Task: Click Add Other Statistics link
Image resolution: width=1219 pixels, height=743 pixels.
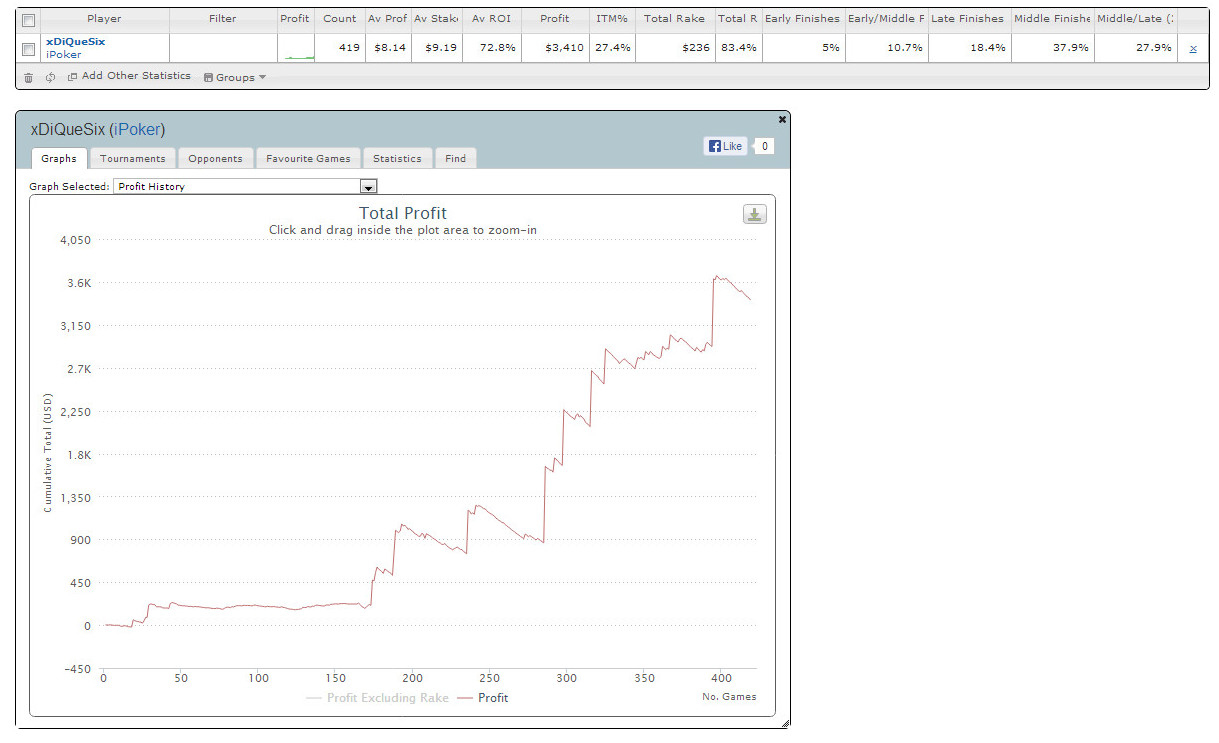Action: pos(129,77)
